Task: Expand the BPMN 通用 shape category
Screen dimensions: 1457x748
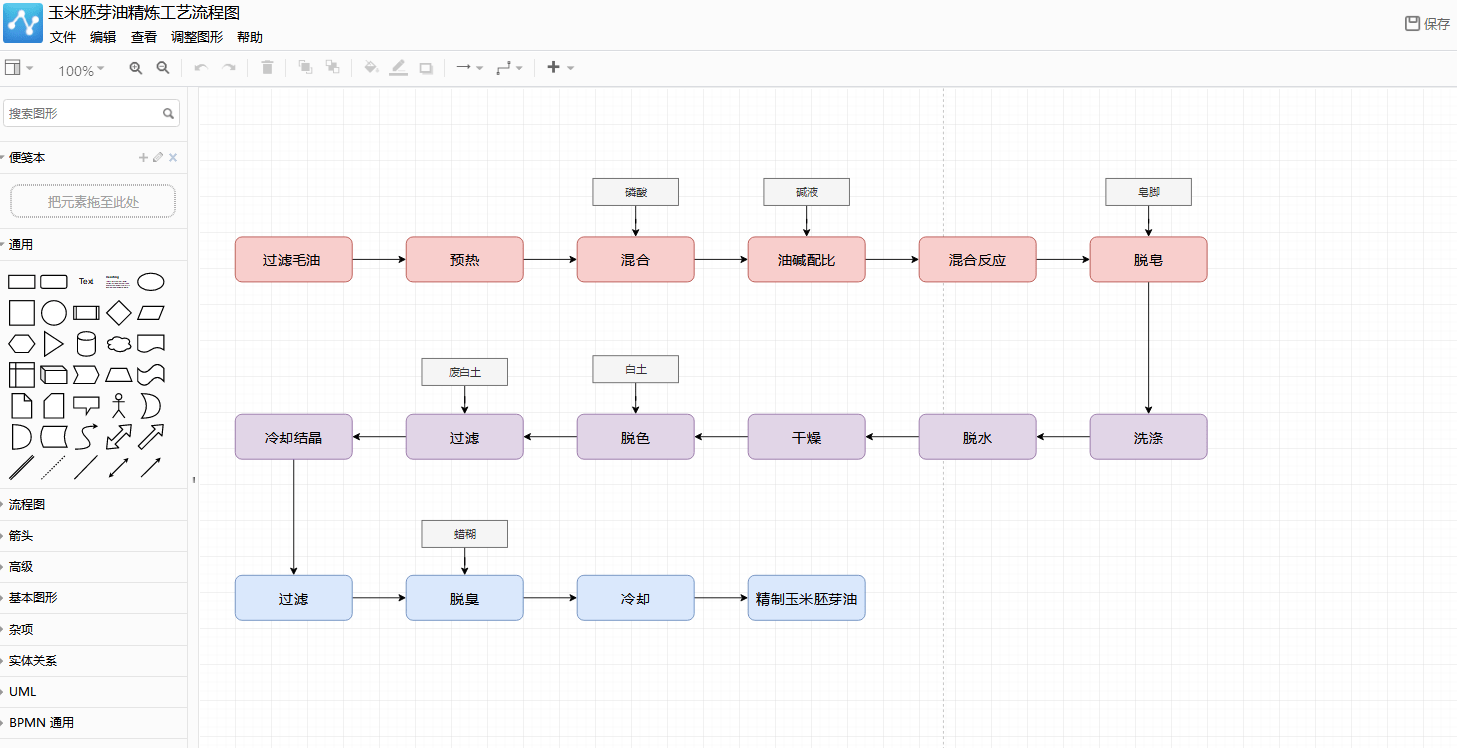Action: (x=93, y=723)
